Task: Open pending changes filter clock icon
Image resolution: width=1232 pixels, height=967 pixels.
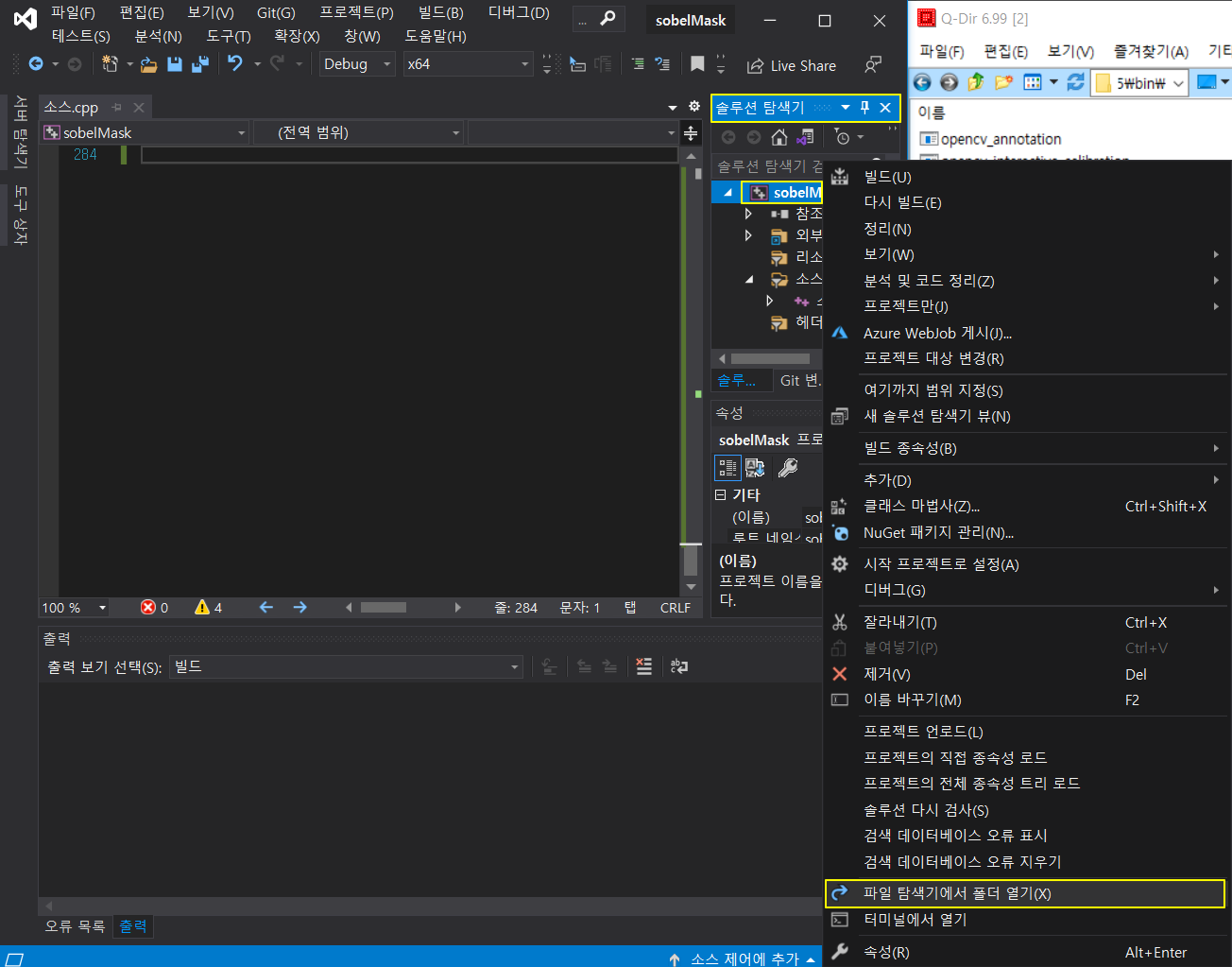Action: [x=843, y=137]
